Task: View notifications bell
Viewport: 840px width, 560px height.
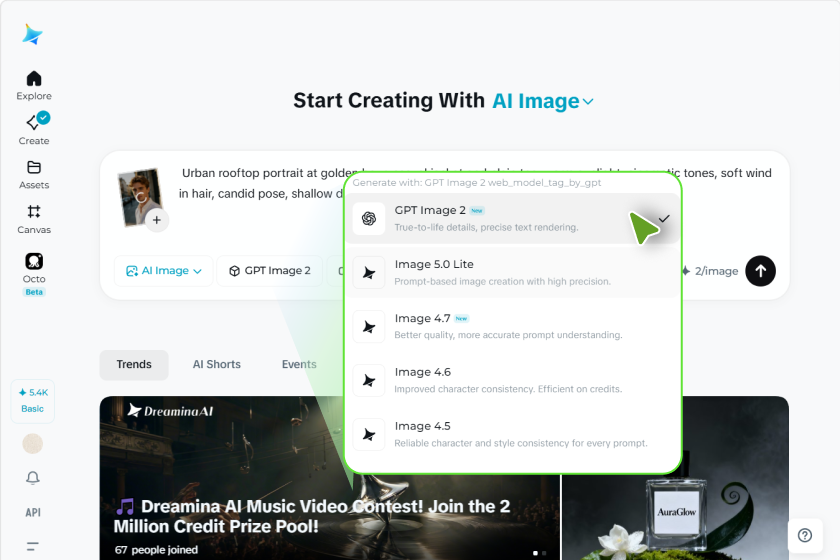Action: point(33,477)
